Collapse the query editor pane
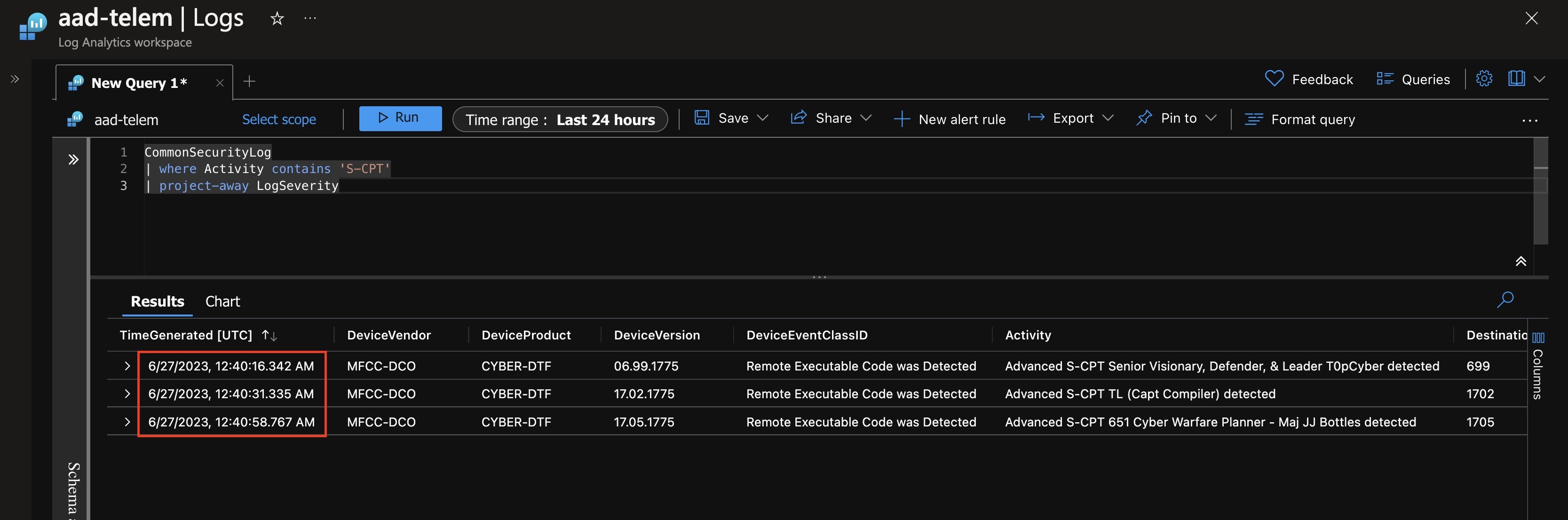Viewport: 1568px width, 520px height. pyautogui.click(x=1521, y=261)
